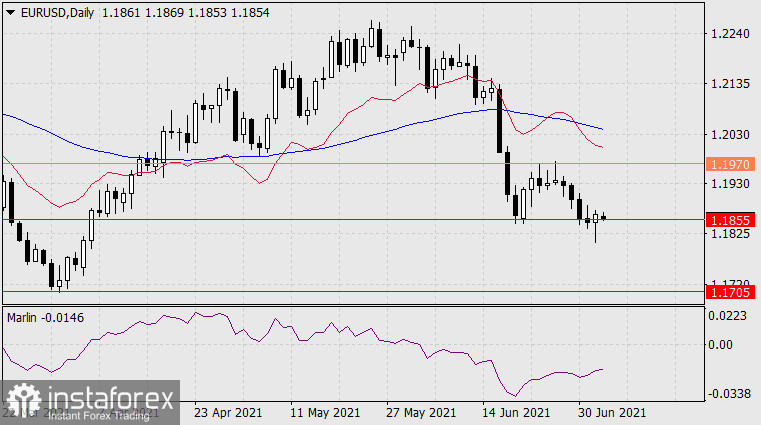The height and width of the screenshot is (425, 761).
Task: Select the orange horizontal line at 1.1970
Action: pos(353,164)
